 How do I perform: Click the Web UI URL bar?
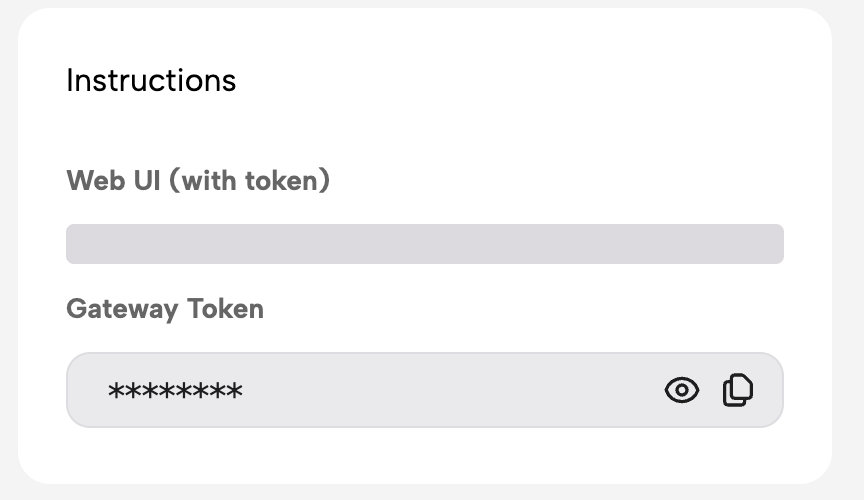[x=424, y=244]
